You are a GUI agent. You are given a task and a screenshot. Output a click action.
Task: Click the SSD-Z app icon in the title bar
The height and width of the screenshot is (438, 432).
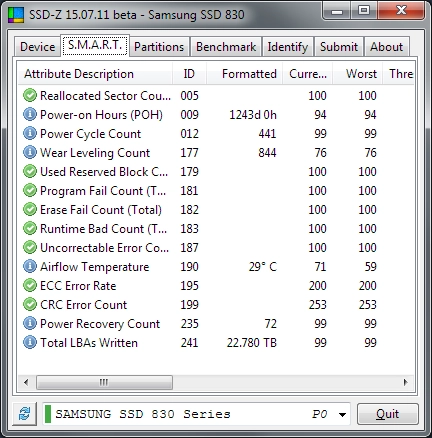click(x=16, y=15)
